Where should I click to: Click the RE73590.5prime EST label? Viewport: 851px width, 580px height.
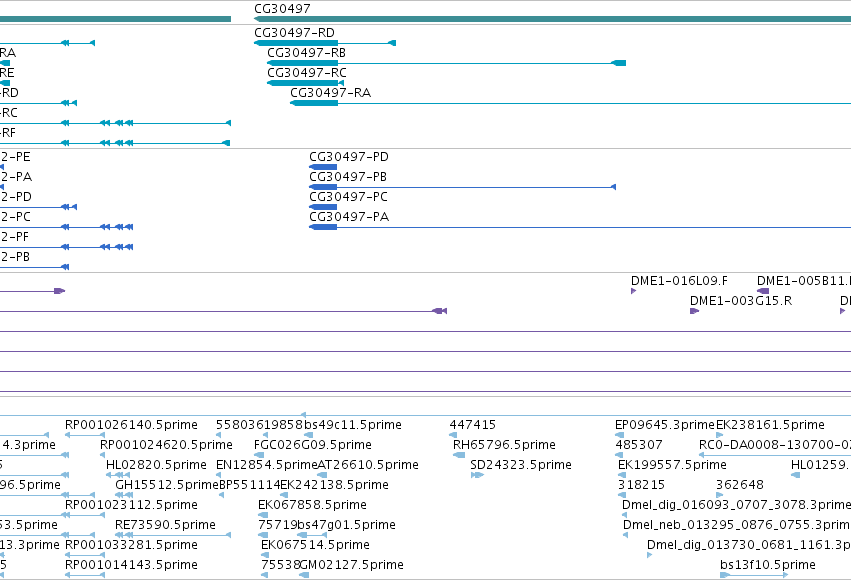point(165,525)
